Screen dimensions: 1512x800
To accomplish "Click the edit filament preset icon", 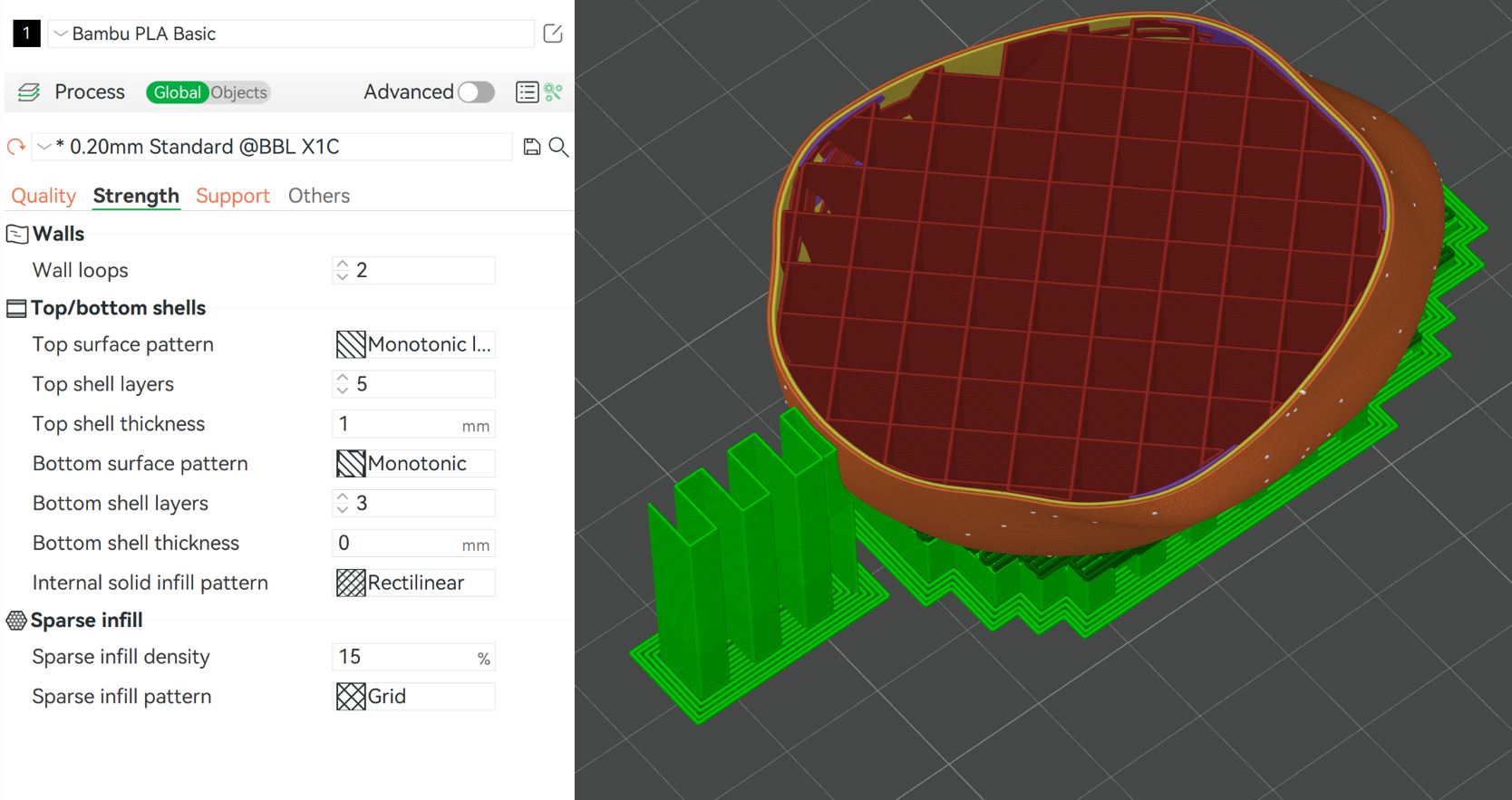I will coord(552,34).
